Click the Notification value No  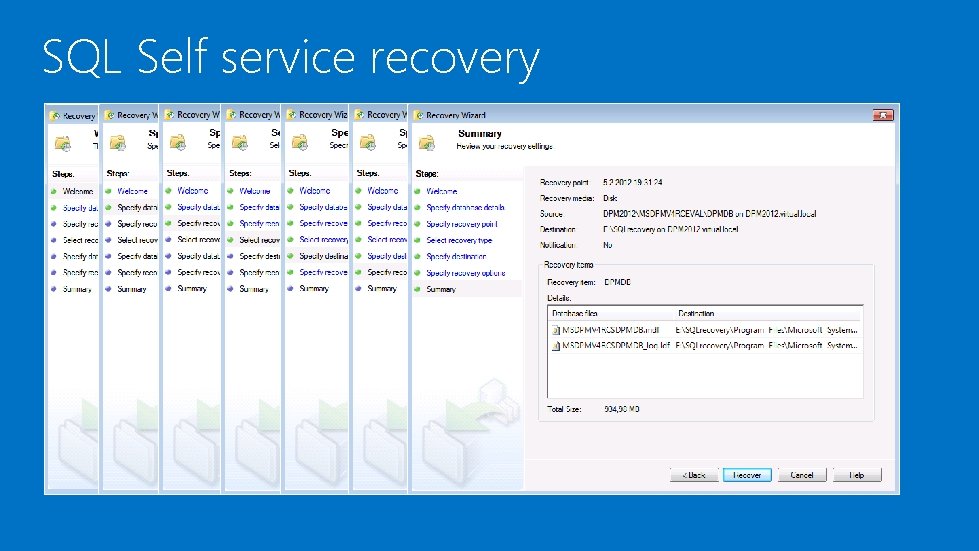[x=608, y=245]
